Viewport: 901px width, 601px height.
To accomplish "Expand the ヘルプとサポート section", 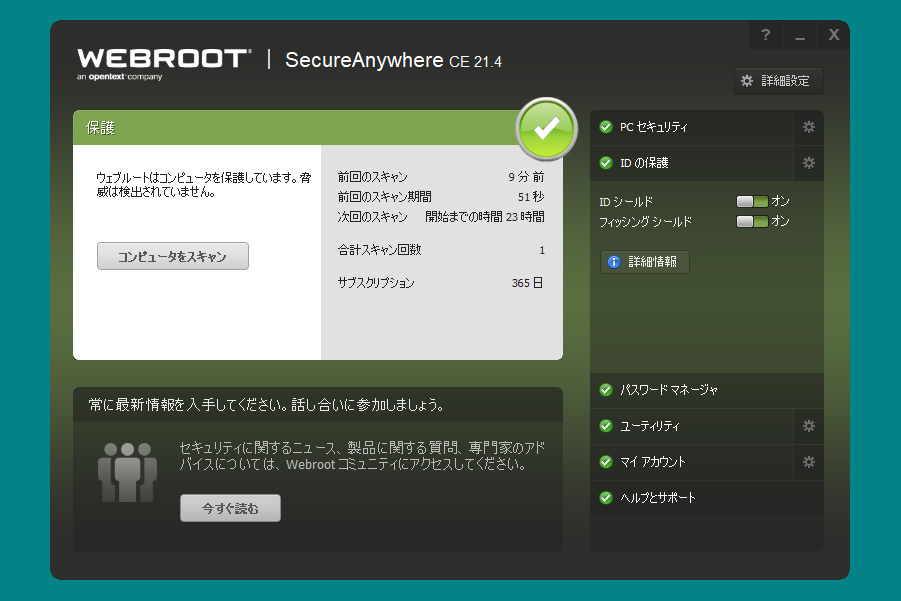I will (707, 498).
